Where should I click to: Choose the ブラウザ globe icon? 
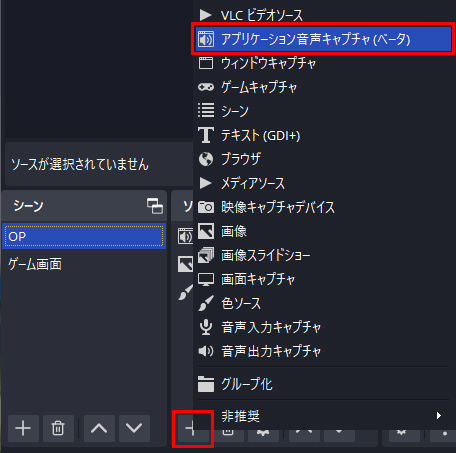tap(206, 159)
